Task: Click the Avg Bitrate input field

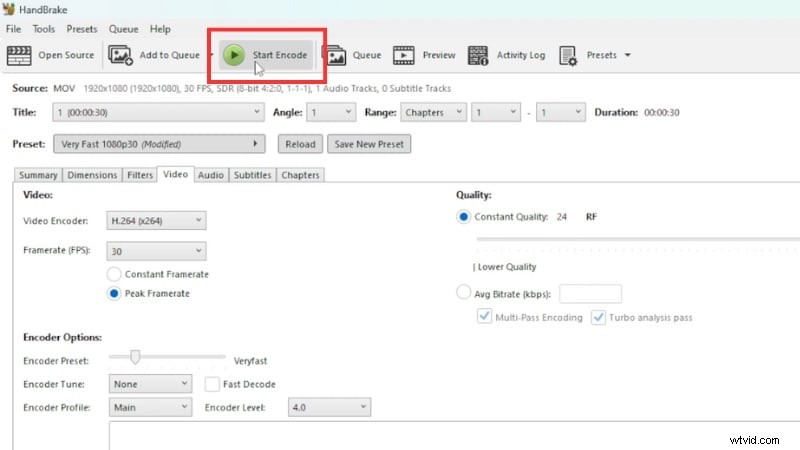Action: (x=590, y=294)
